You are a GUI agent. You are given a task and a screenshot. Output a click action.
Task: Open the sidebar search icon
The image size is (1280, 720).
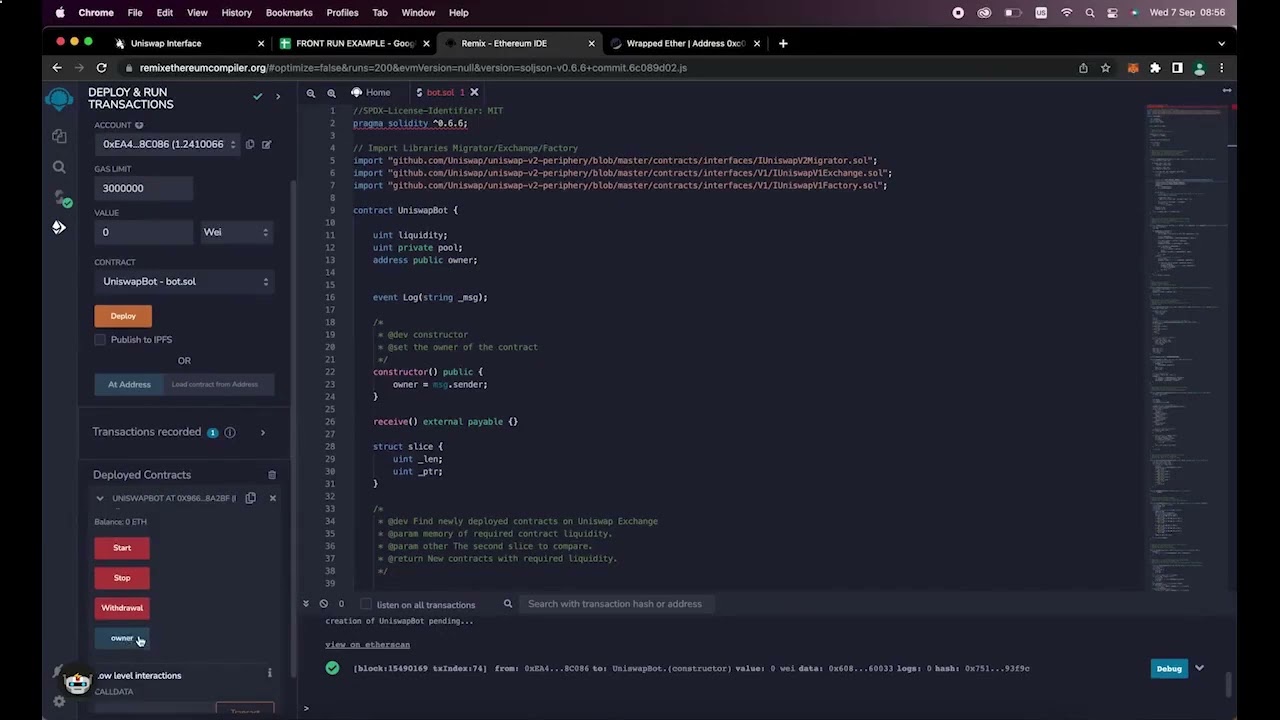[x=59, y=167]
